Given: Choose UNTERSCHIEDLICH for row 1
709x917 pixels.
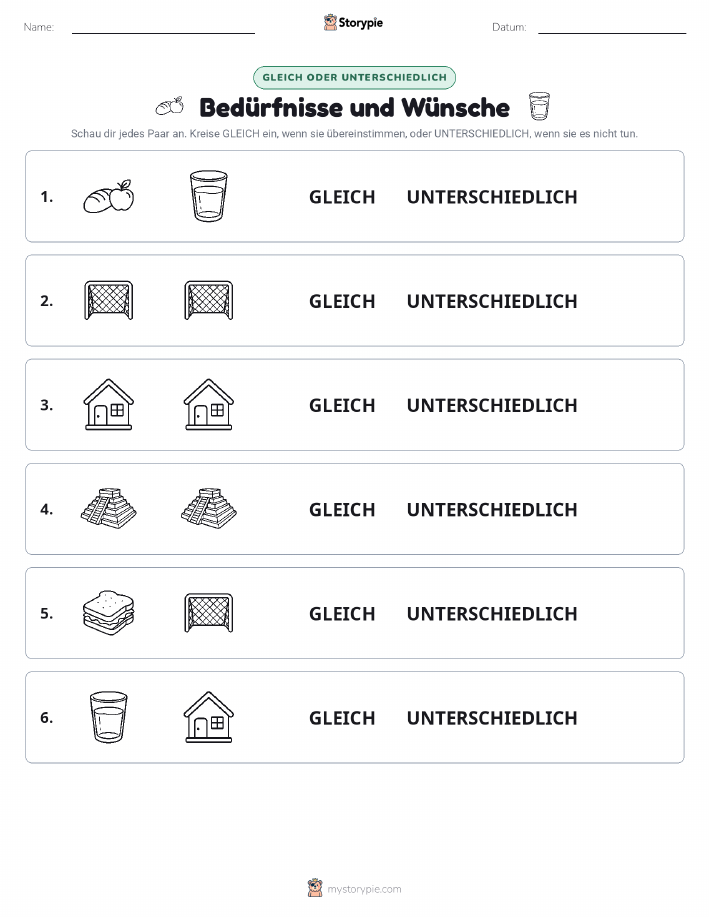Looking at the screenshot, I should (492, 197).
